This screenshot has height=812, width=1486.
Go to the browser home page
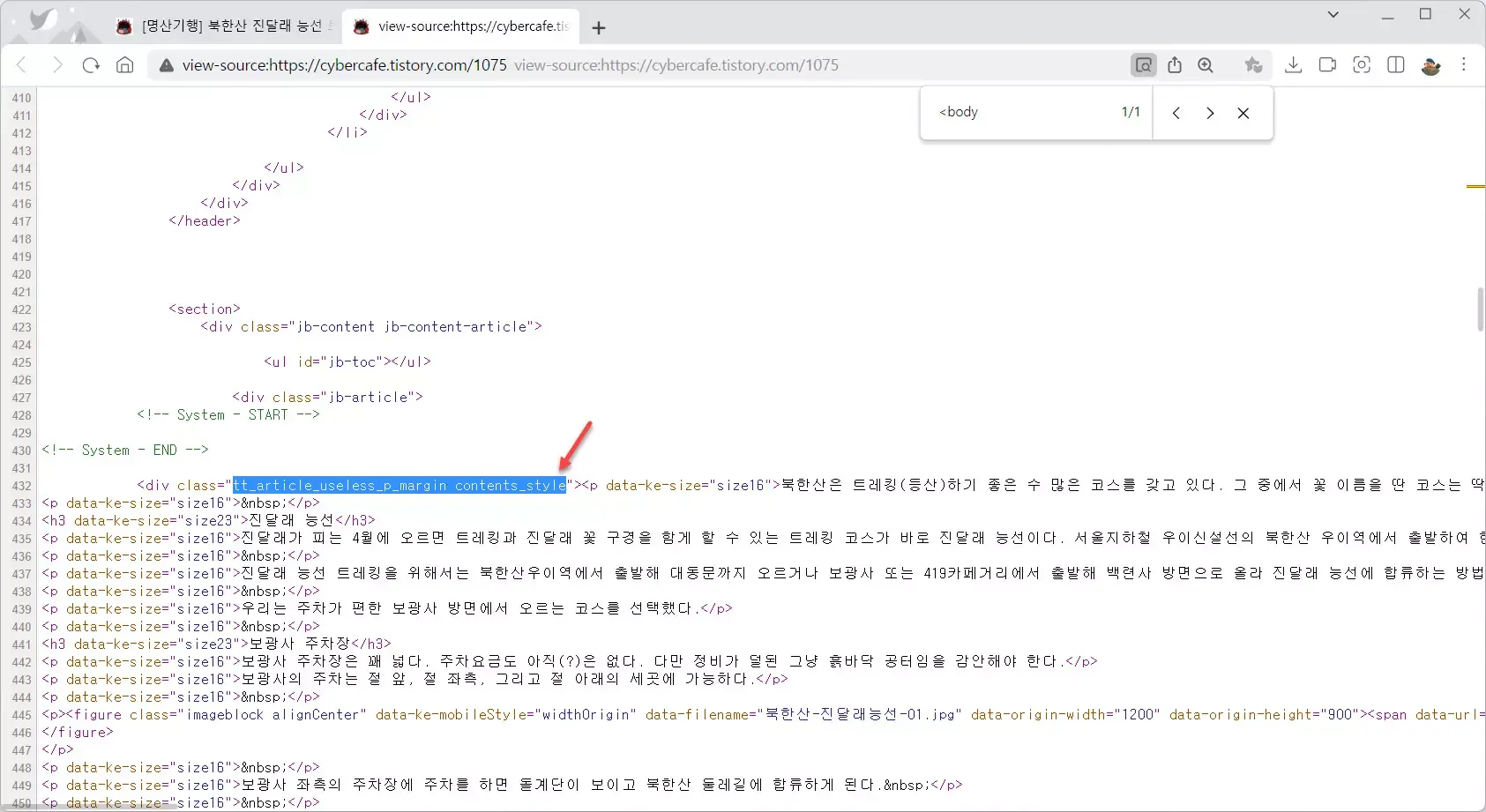coord(124,65)
